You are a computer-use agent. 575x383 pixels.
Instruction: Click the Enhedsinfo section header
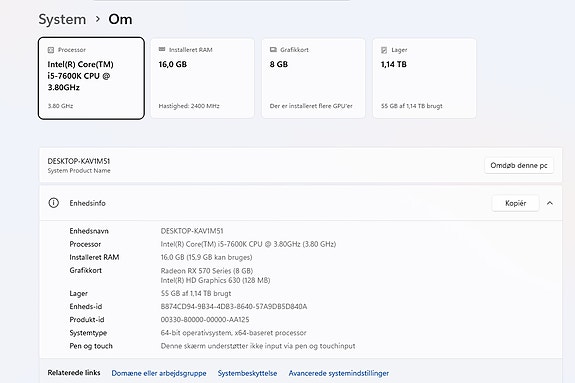tap(301, 203)
